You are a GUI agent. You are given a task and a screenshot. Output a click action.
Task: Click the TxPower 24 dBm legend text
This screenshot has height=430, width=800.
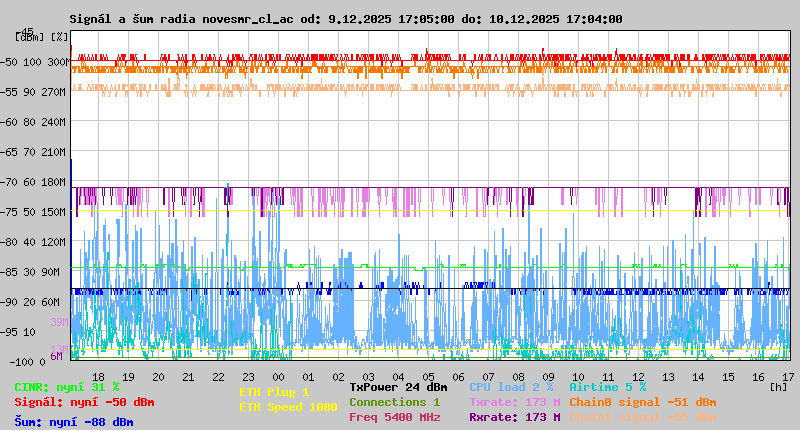pos(398,387)
